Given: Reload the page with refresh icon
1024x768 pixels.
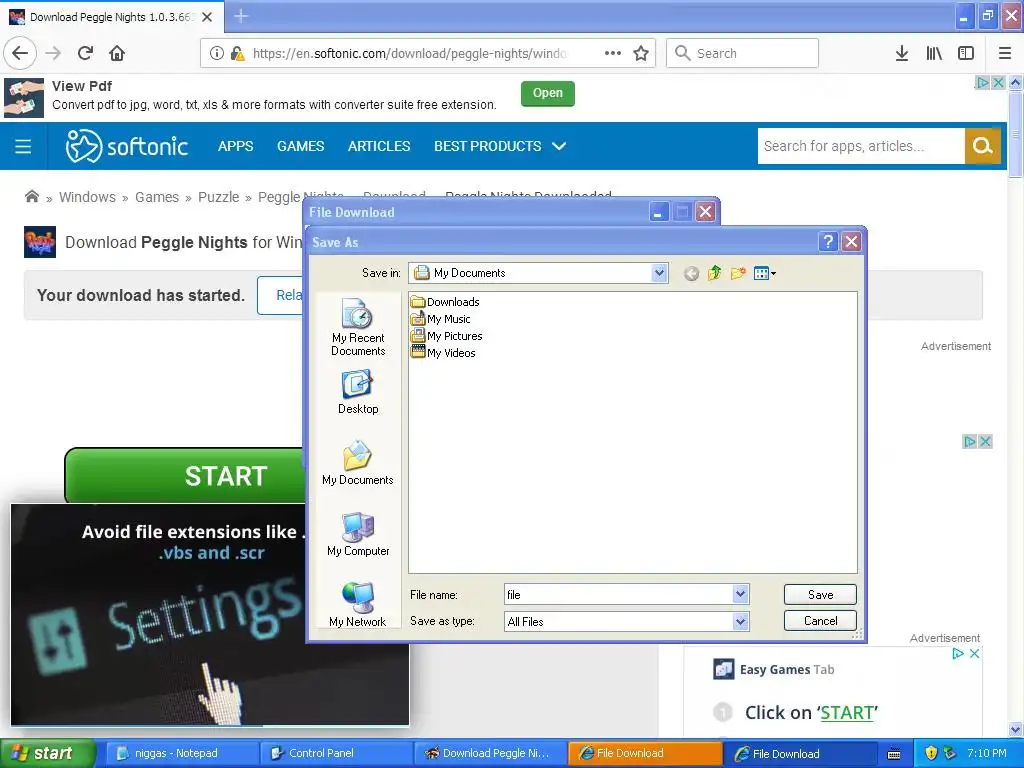Looking at the screenshot, I should (85, 53).
